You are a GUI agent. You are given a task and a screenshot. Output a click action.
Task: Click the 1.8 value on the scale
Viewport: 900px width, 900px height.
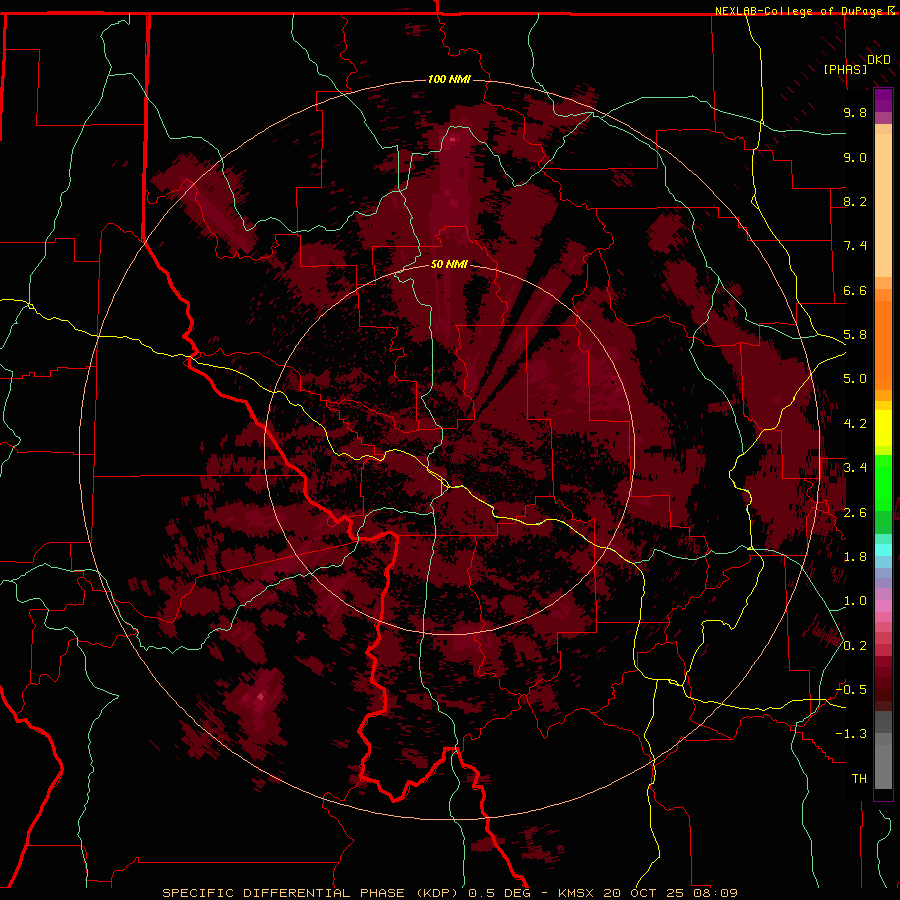coord(855,557)
